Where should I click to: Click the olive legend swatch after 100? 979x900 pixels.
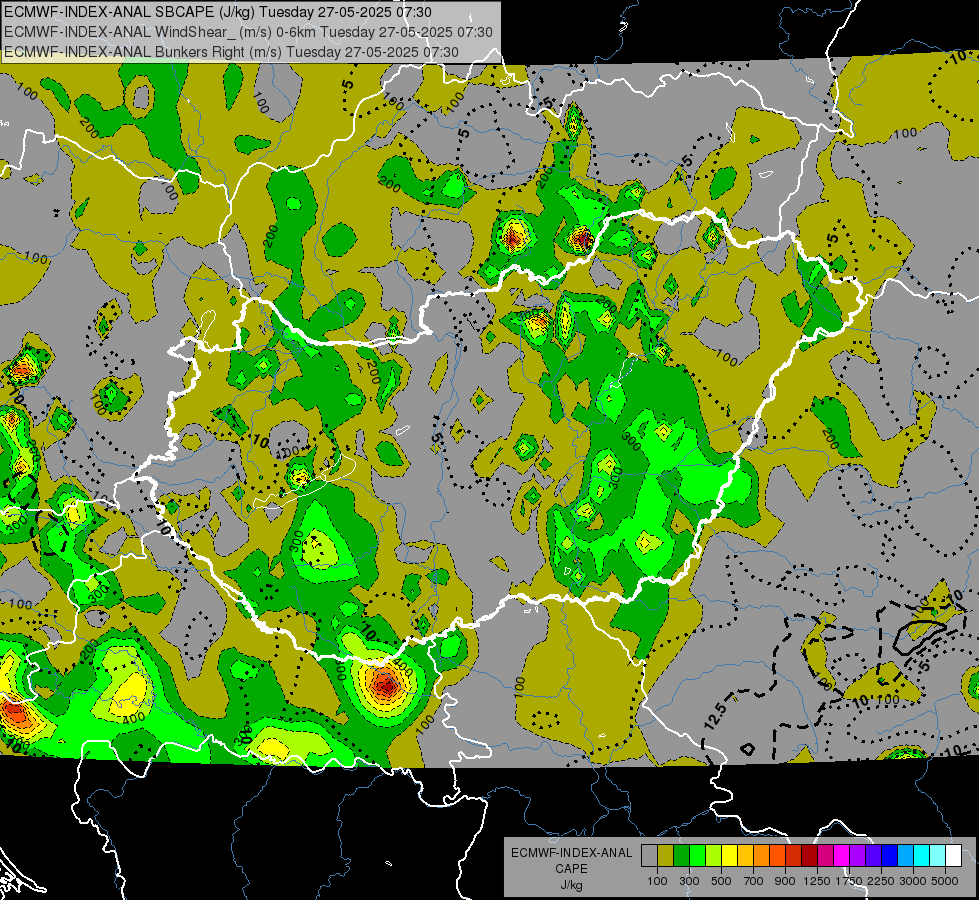(x=666, y=856)
